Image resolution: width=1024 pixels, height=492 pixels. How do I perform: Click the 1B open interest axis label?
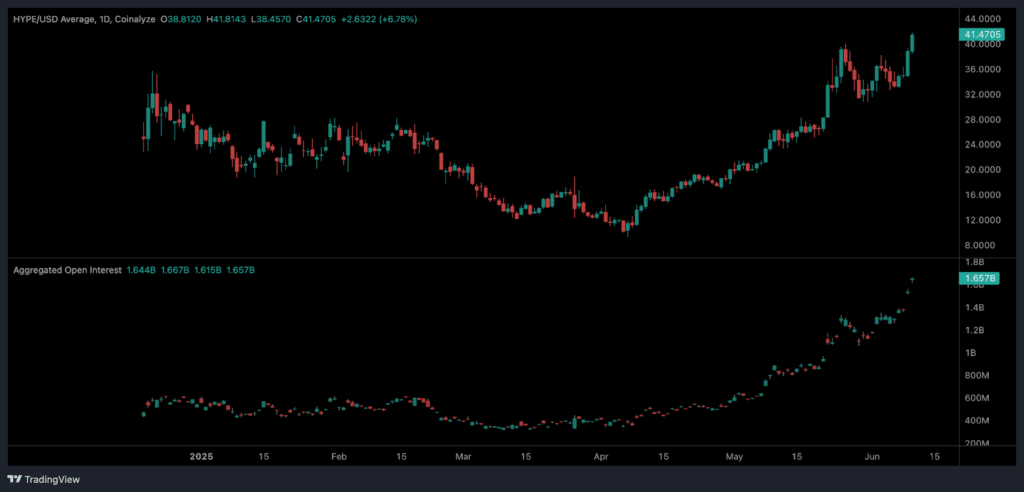pos(971,353)
